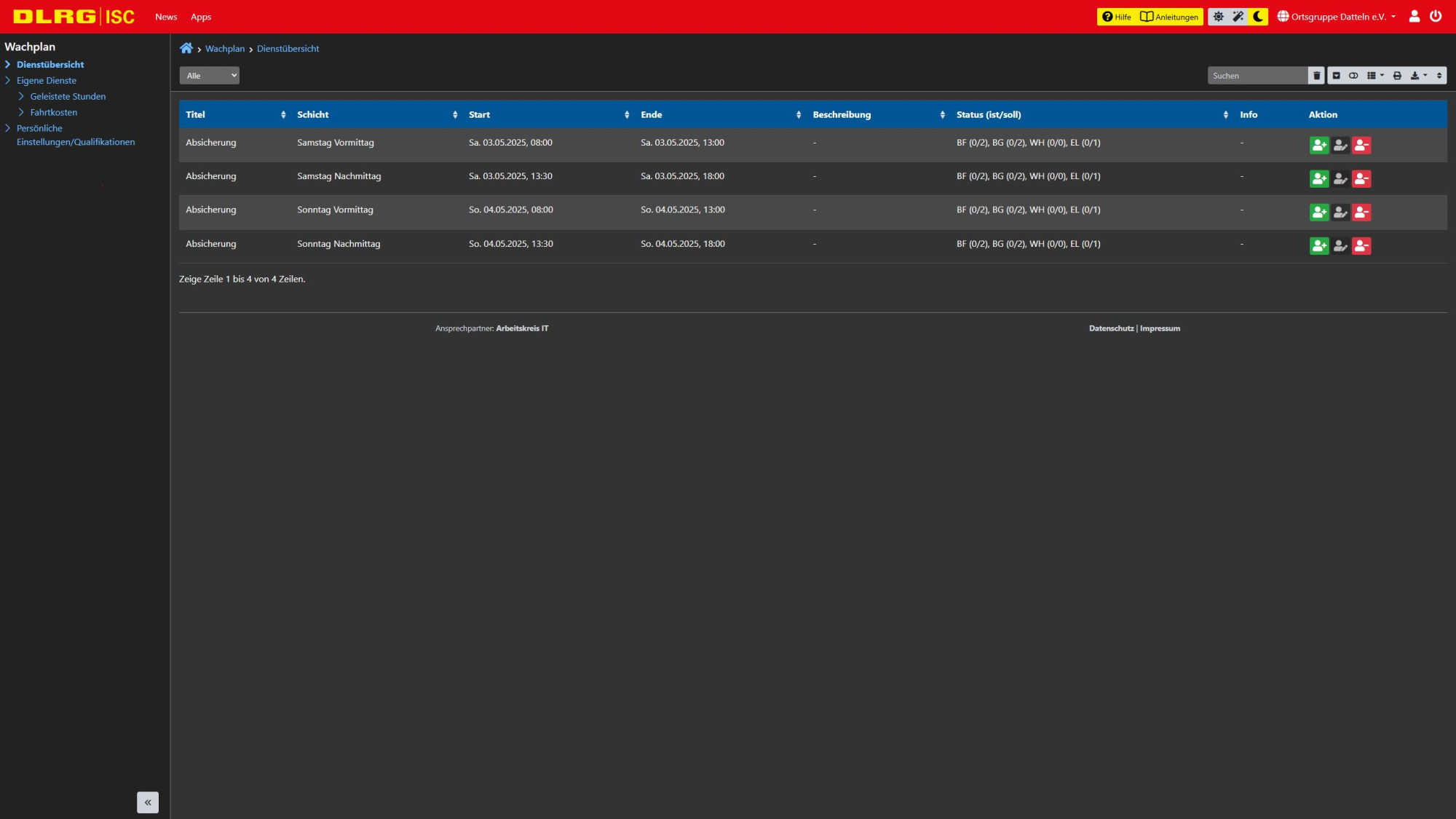Open the Apps menu
1456x819 pixels.
[201, 17]
